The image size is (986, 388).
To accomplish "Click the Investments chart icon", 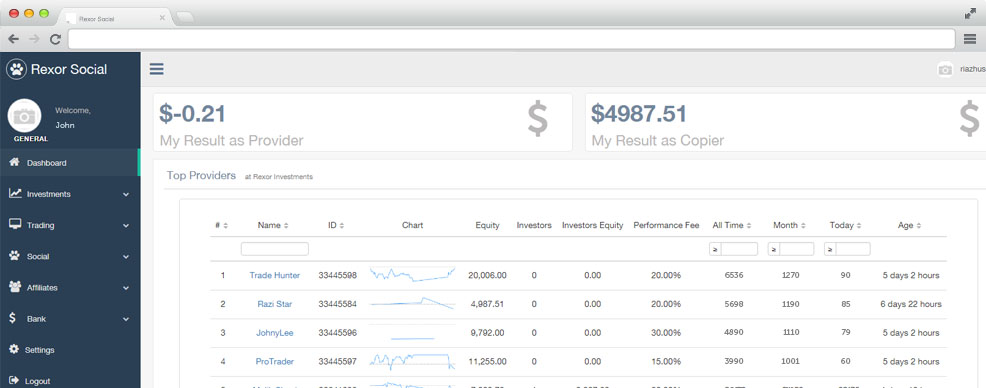I will pyautogui.click(x=15, y=193).
